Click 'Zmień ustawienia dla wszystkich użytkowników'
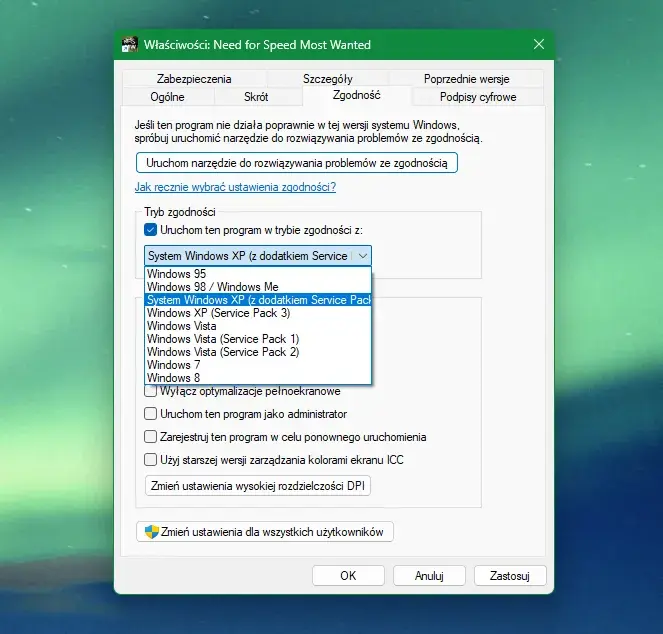 click(x=265, y=532)
